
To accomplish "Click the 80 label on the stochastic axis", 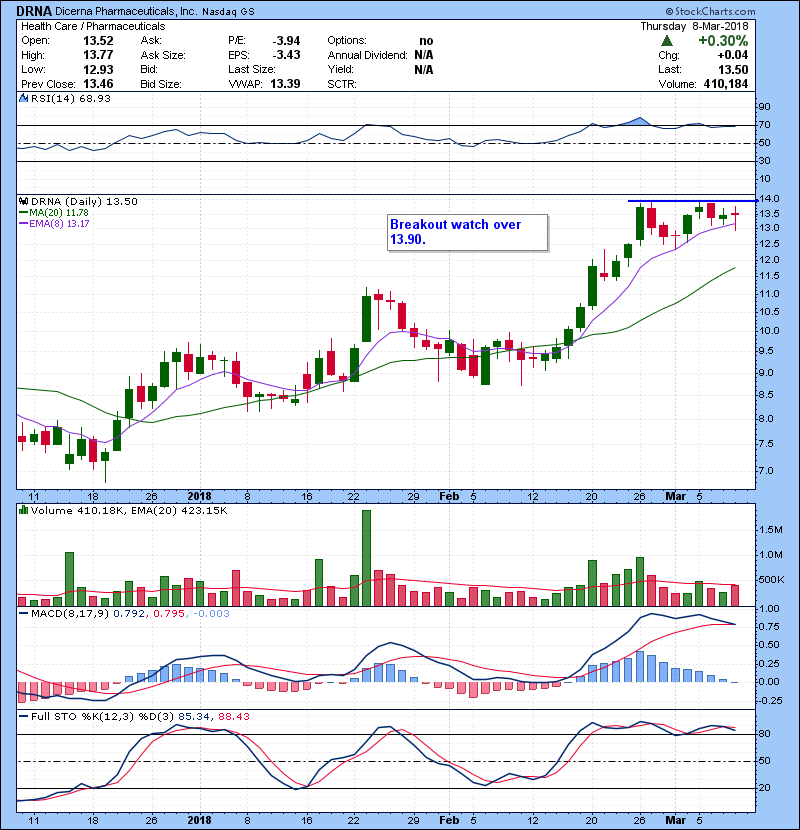I will pos(765,734).
